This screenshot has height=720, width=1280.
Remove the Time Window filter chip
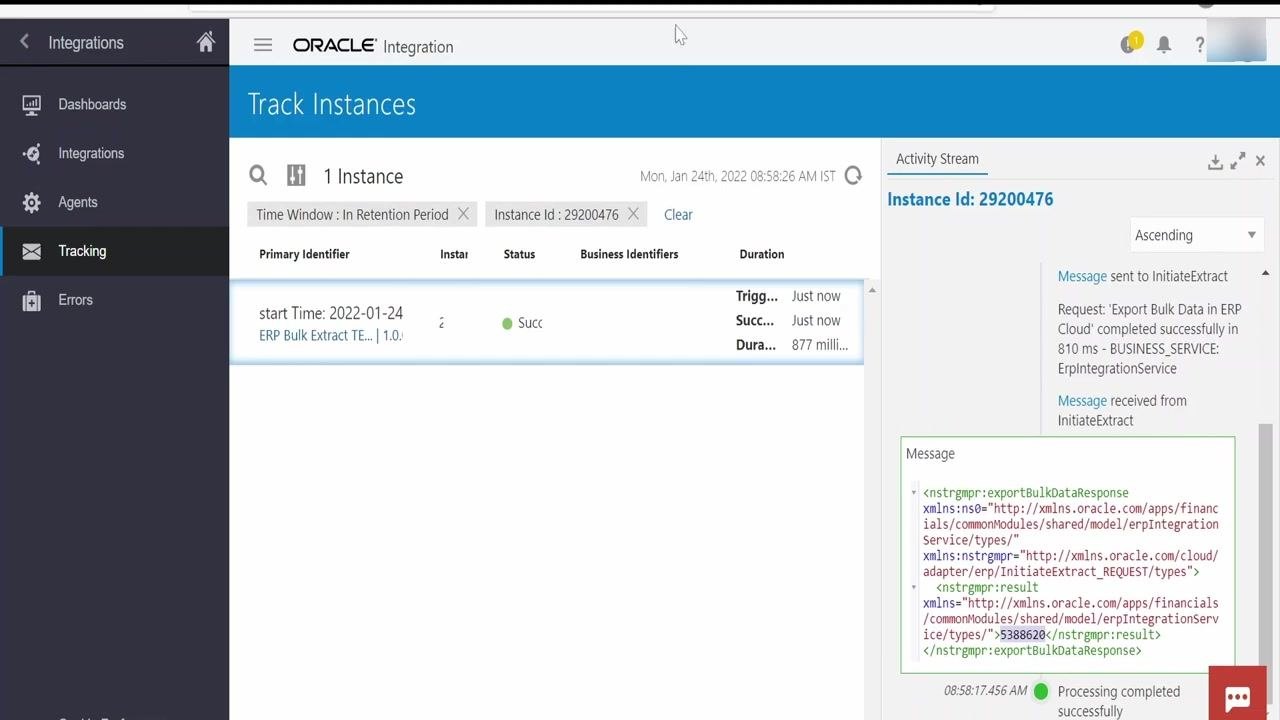pyautogui.click(x=463, y=214)
